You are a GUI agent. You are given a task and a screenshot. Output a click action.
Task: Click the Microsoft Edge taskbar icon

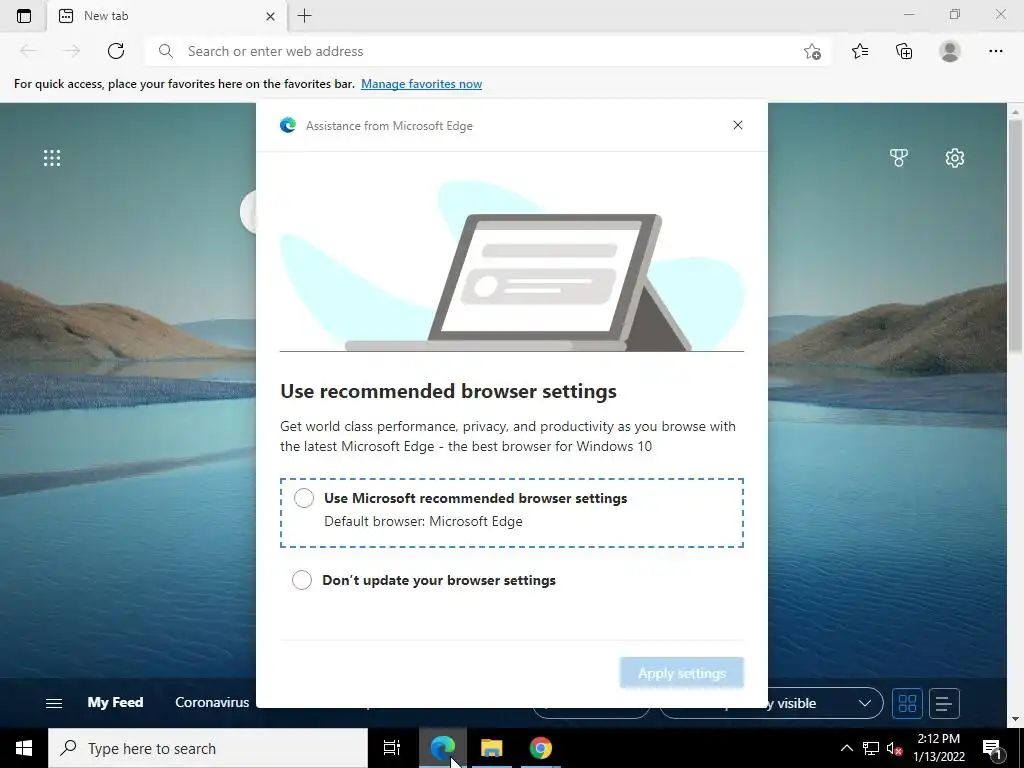(442, 748)
